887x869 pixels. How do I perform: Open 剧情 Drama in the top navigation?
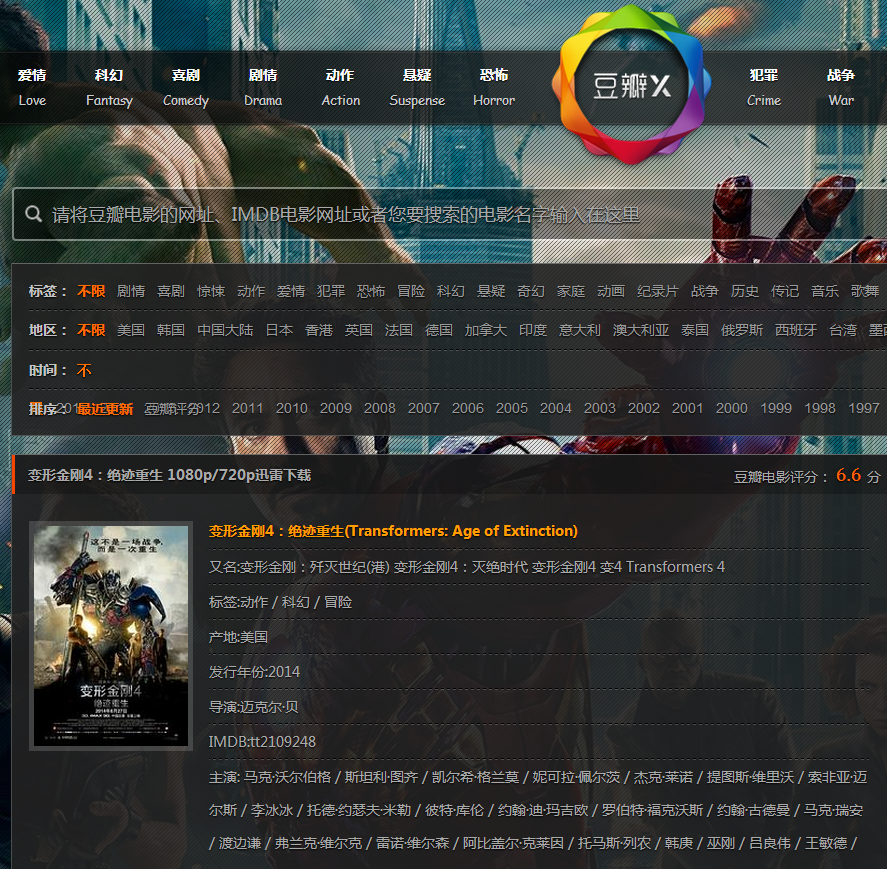[263, 88]
